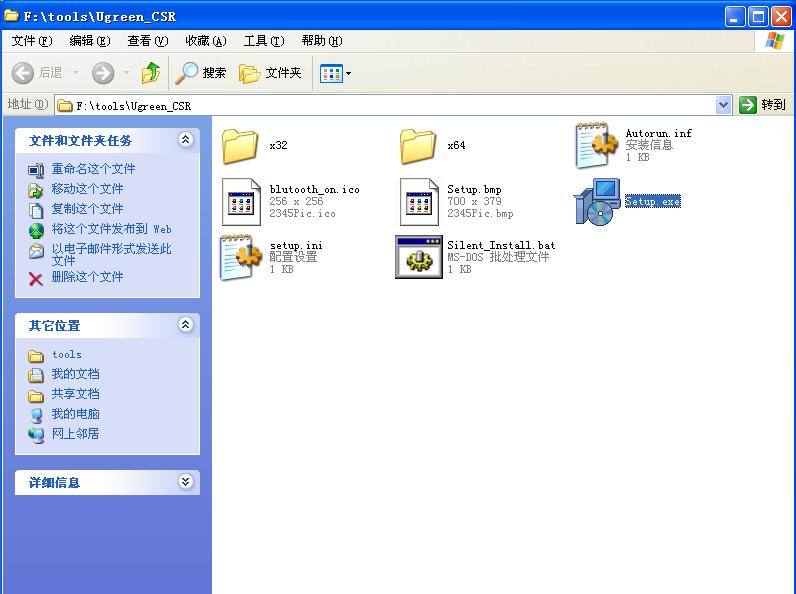Open Network Neighborhood (网上邻居) link
Viewport: 796px width, 594px height.
coord(75,434)
